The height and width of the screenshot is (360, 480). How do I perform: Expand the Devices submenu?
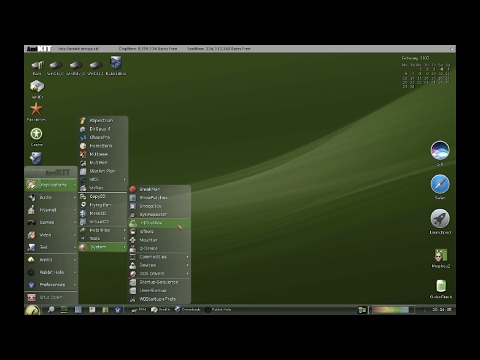pyautogui.click(x=159, y=265)
